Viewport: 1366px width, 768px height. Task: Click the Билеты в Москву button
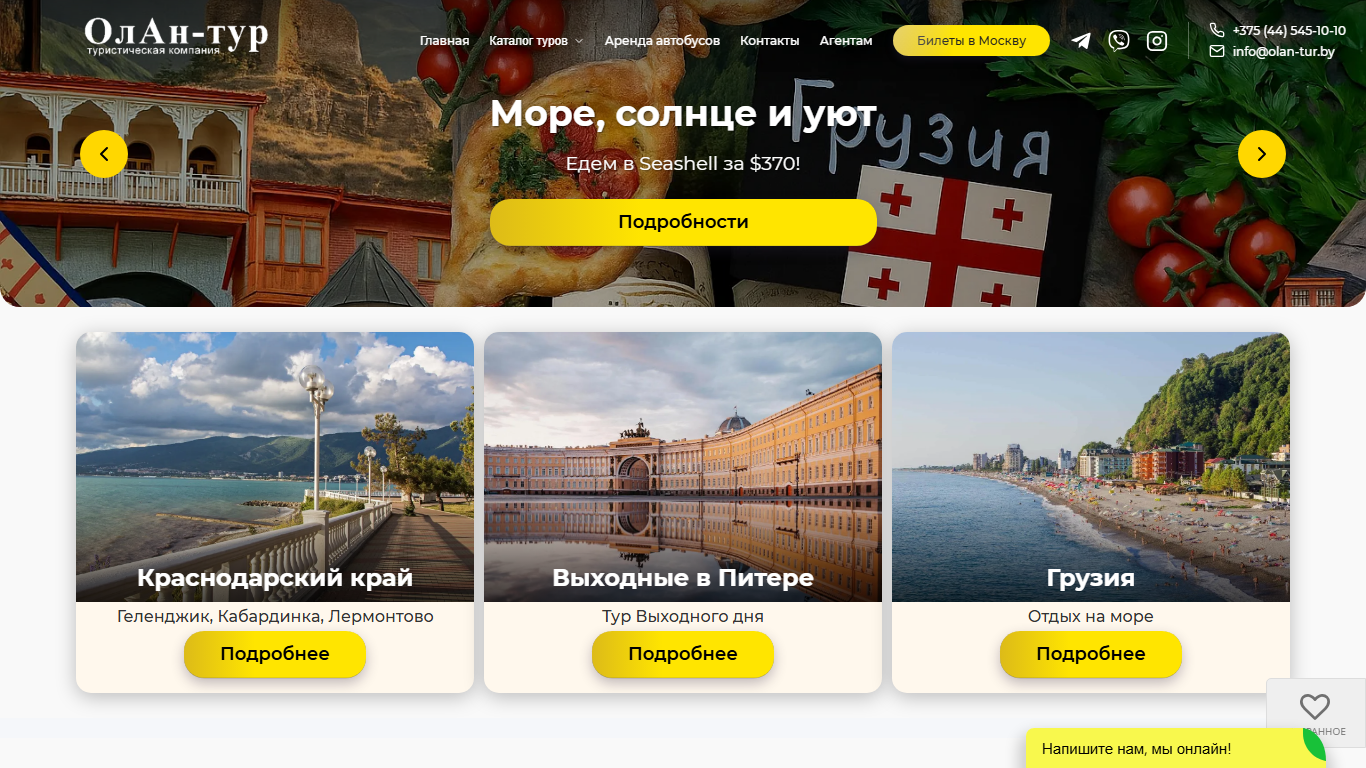tap(971, 41)
